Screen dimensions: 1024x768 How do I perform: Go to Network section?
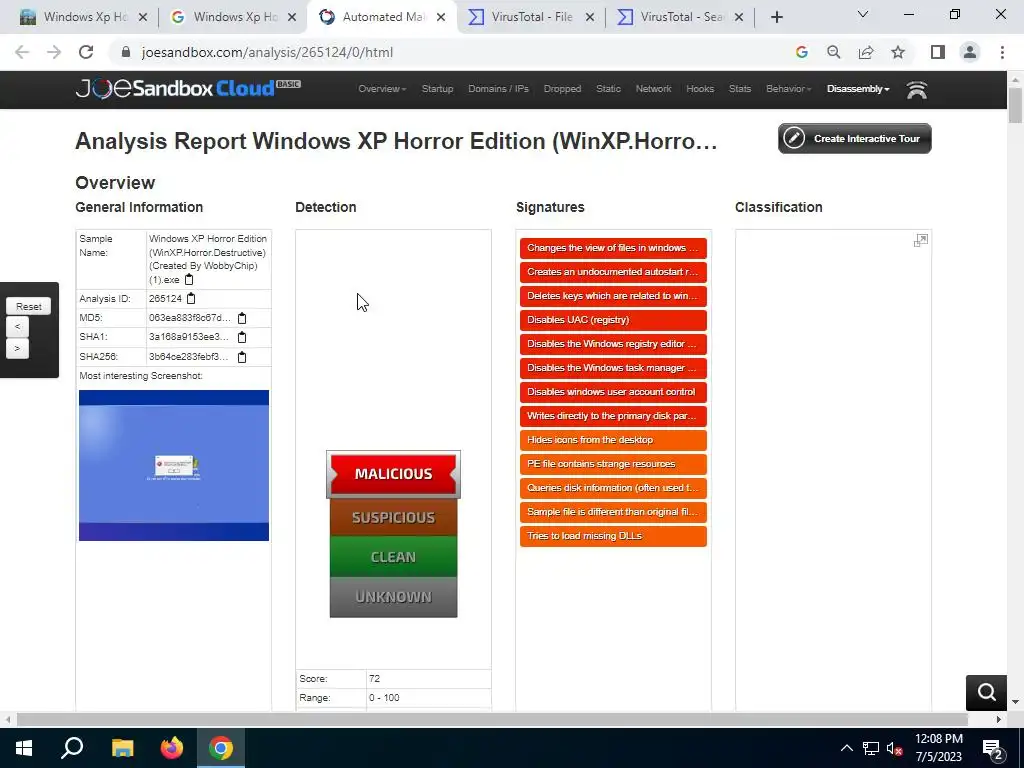pyautogui.click(x=653, y=89)
